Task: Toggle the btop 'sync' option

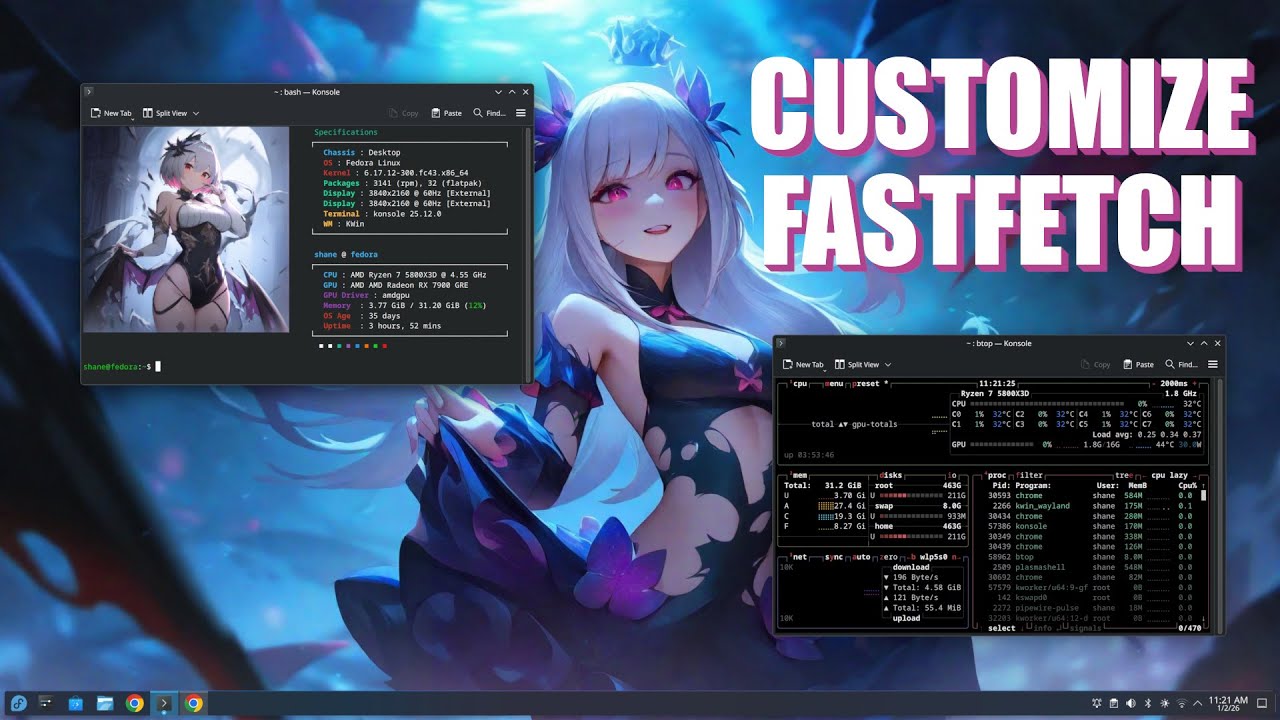Action: pos(833,557)
